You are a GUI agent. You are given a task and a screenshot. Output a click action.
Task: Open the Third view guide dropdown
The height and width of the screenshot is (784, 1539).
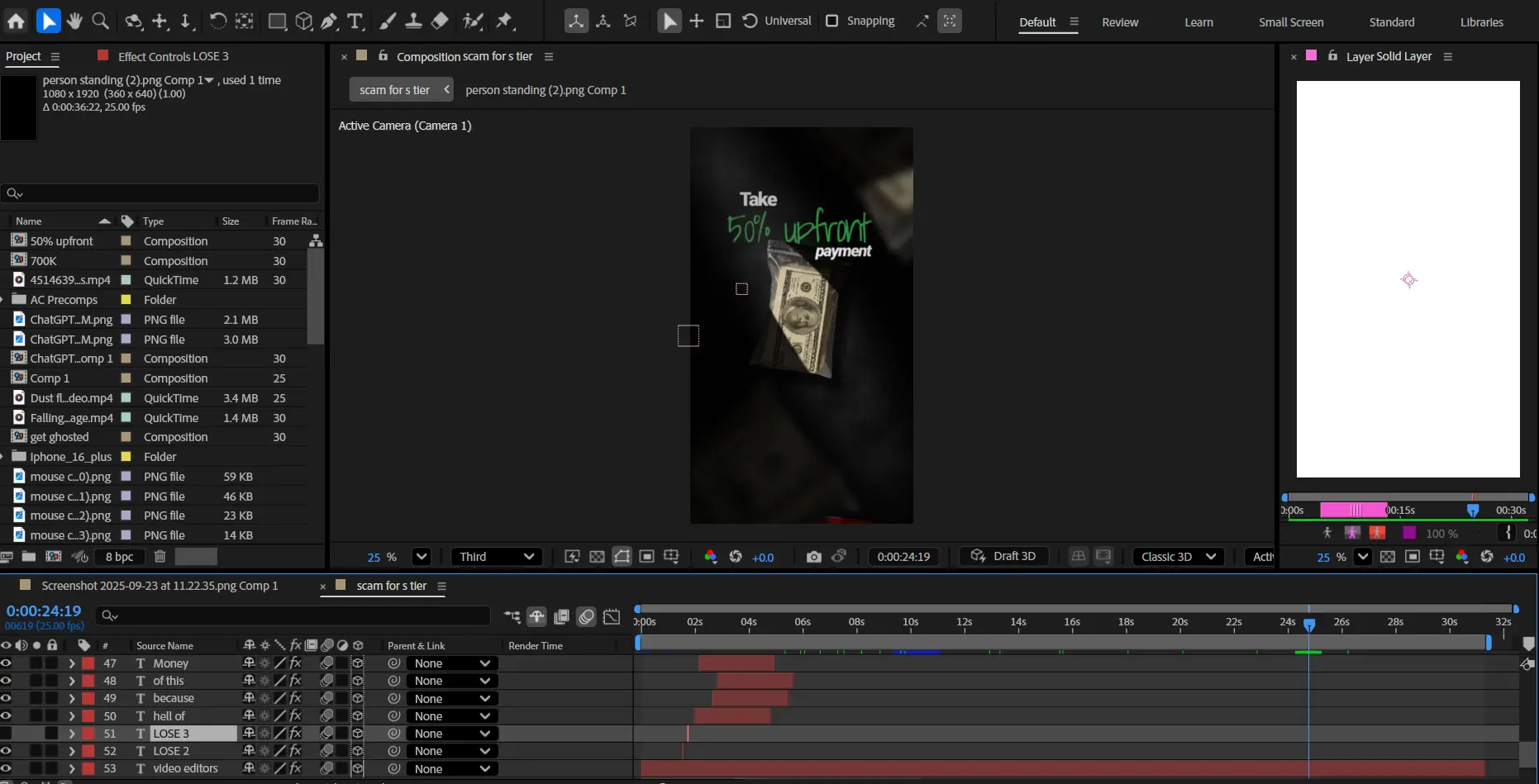click(x=497, y=557)
